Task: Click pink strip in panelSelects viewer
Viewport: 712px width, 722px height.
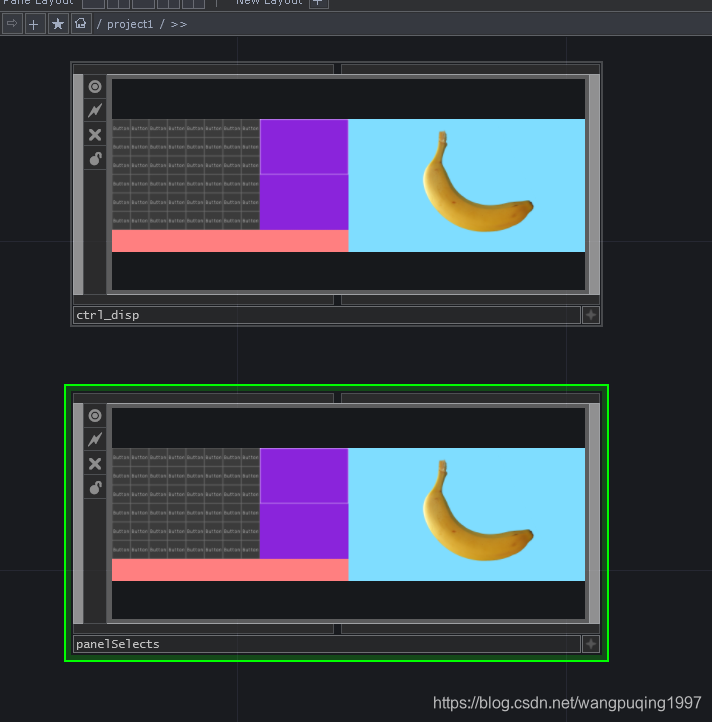Action: 230,570
